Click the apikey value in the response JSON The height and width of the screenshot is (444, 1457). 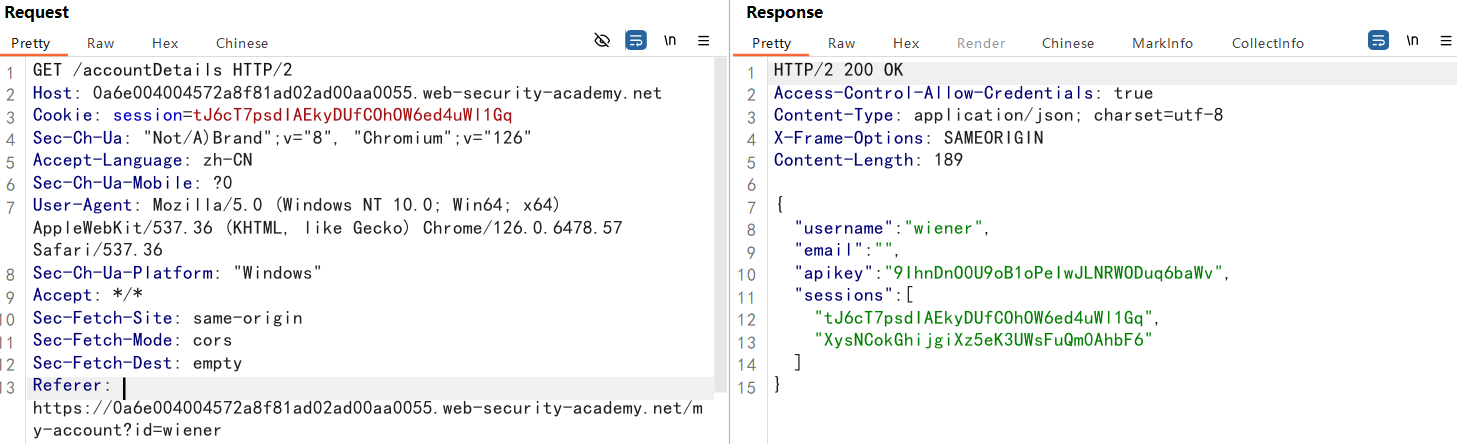click(1052, 272)
